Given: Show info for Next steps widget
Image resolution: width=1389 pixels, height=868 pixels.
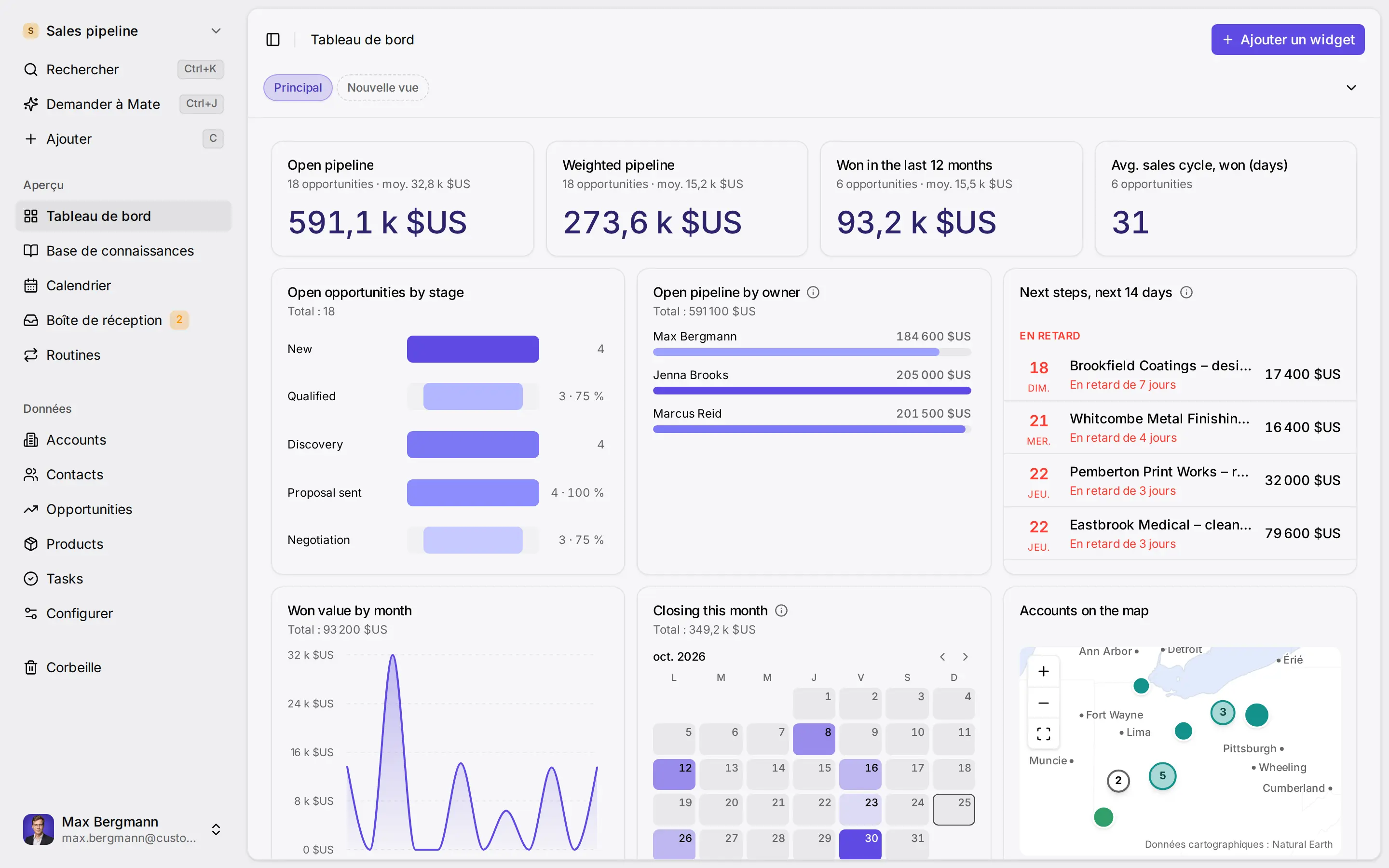Looking at the screenshot, I should pyautogui.click(x=1186, y=292).
